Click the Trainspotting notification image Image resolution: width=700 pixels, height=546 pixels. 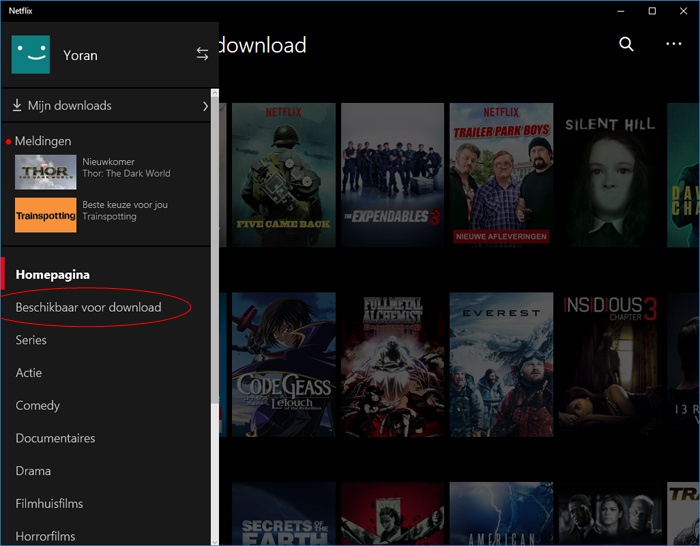45,215
